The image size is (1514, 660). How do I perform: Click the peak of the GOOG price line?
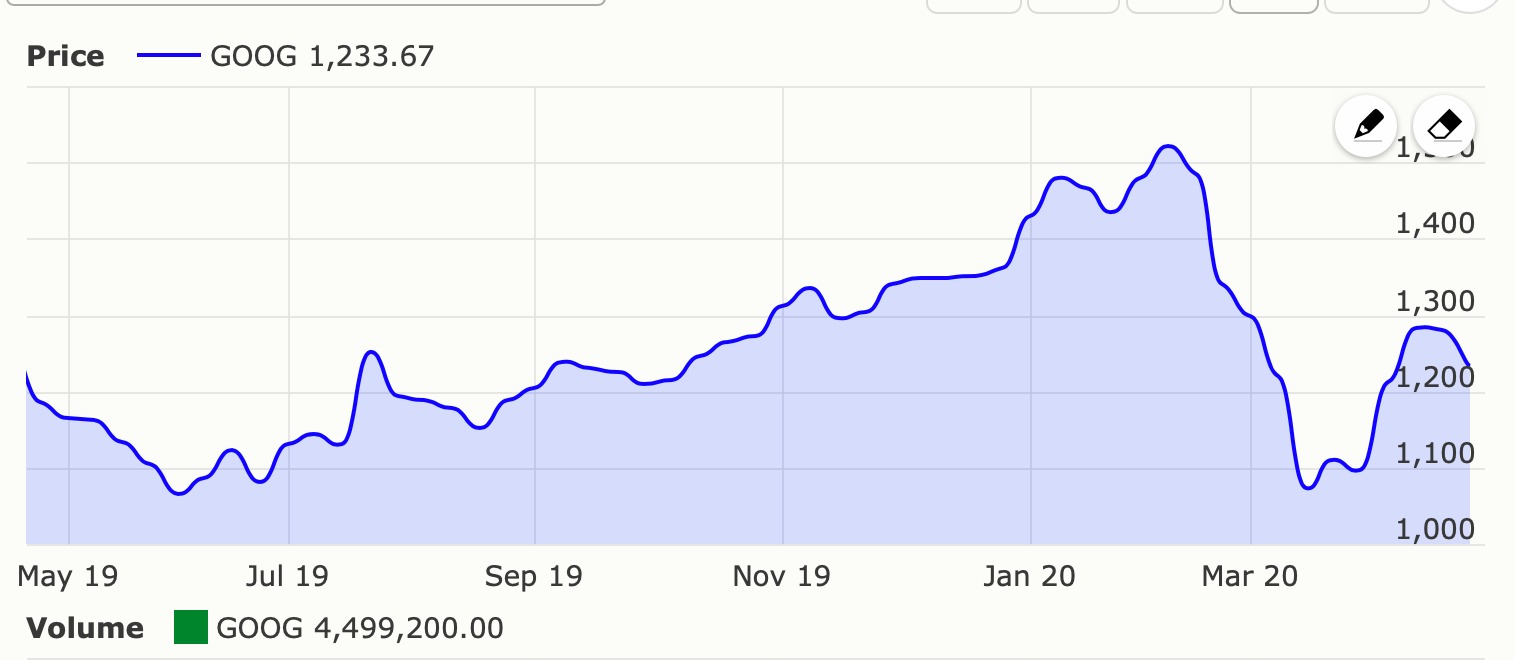1168,146
